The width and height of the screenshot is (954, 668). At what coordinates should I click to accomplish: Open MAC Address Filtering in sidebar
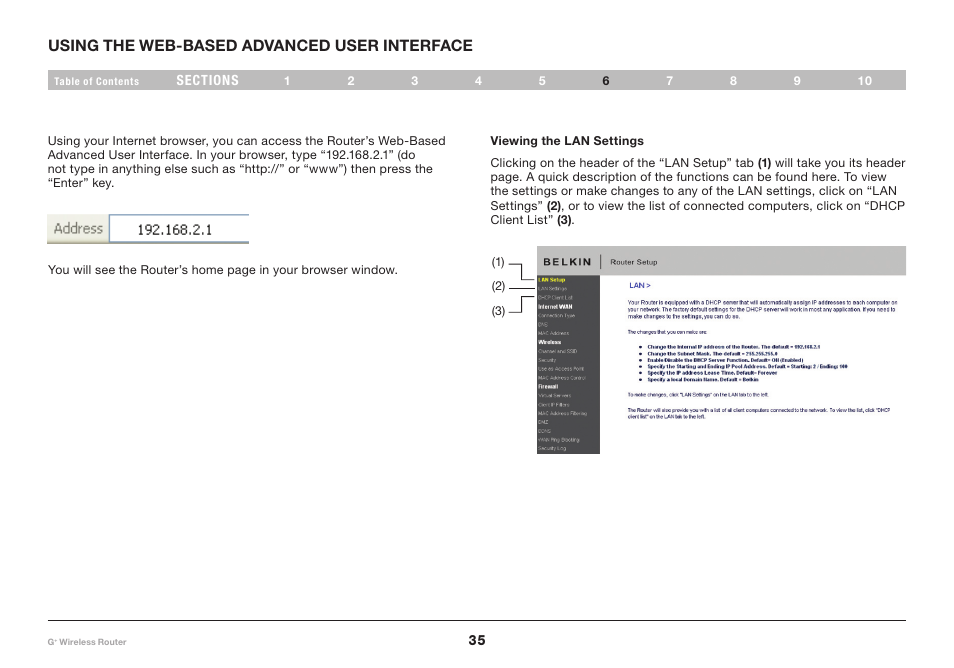(x=562, y=414)
